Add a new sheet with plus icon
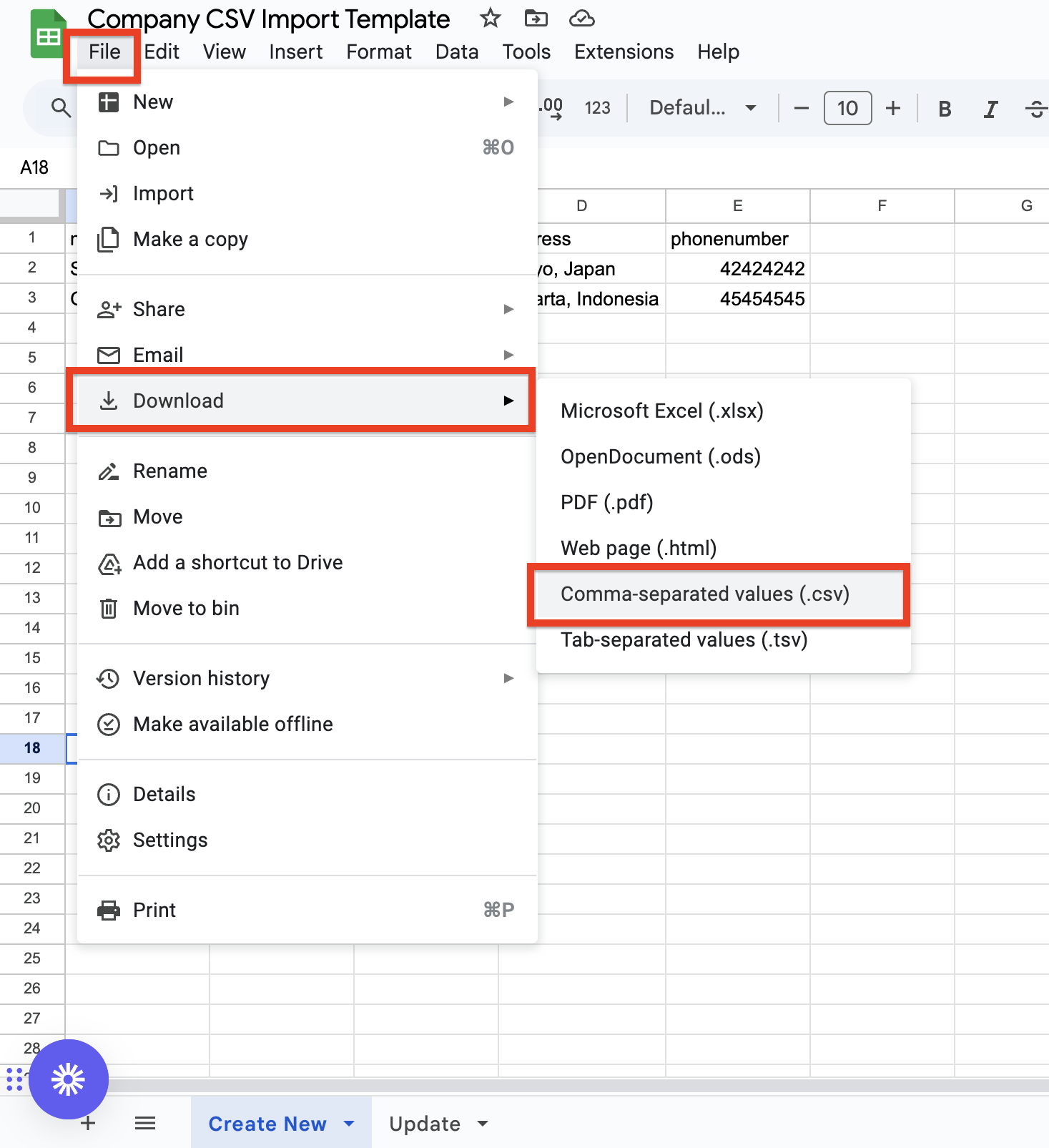1049x1148 pixels. 88,1123
